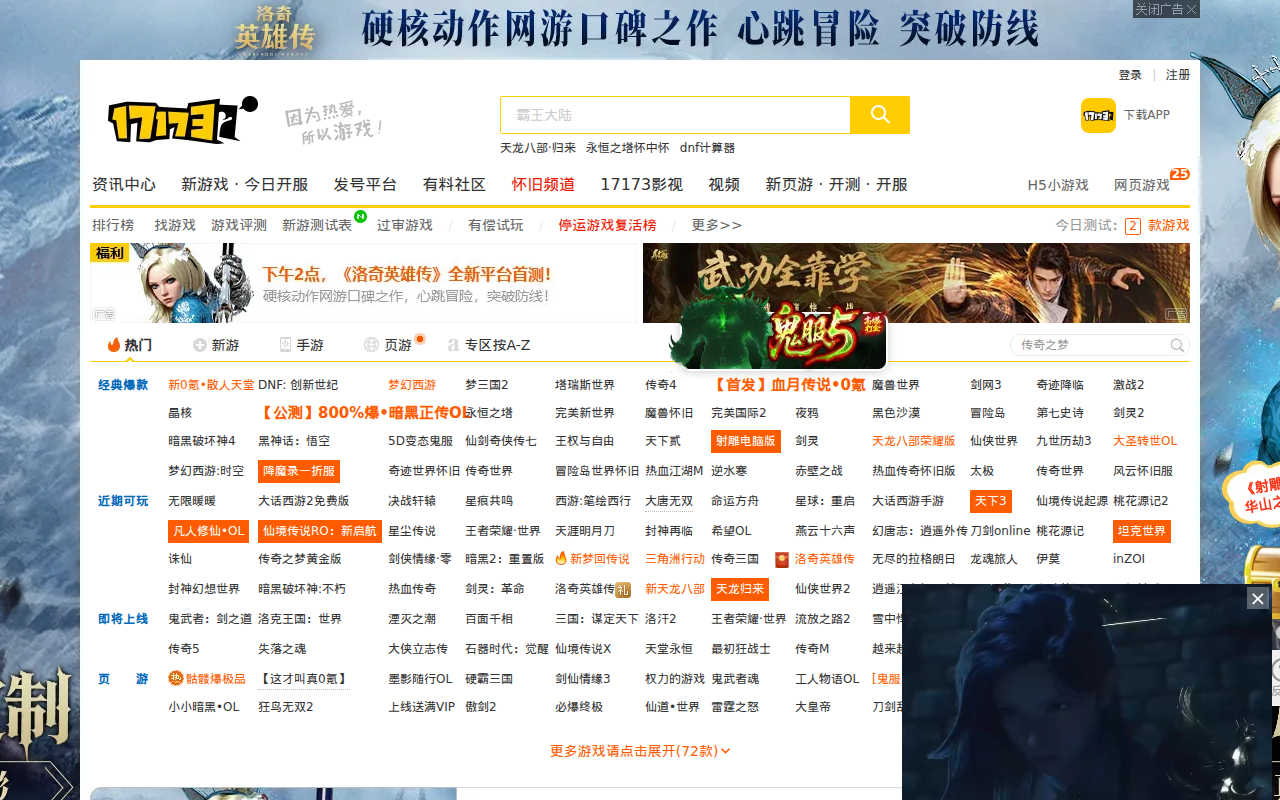The image size is (1280, 800).
Task: Click the globe icon beside 页游 tab
Action: [x=372, y=345]
